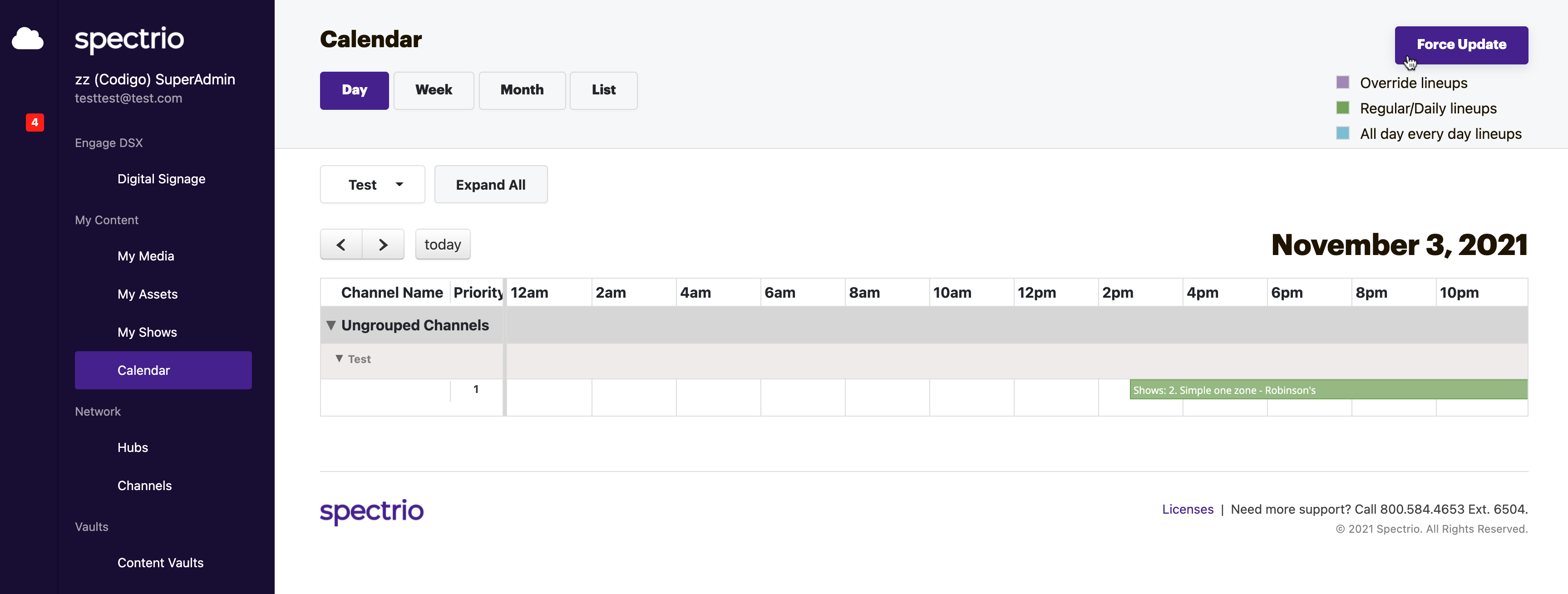Switch to the Week view
1568x594 pixels.
(434, 90)
